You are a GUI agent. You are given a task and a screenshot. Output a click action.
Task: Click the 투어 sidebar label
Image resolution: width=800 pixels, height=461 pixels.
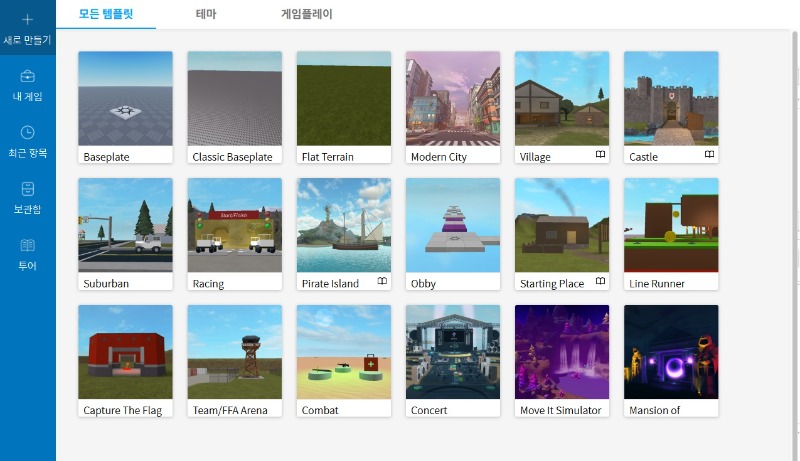28,266
